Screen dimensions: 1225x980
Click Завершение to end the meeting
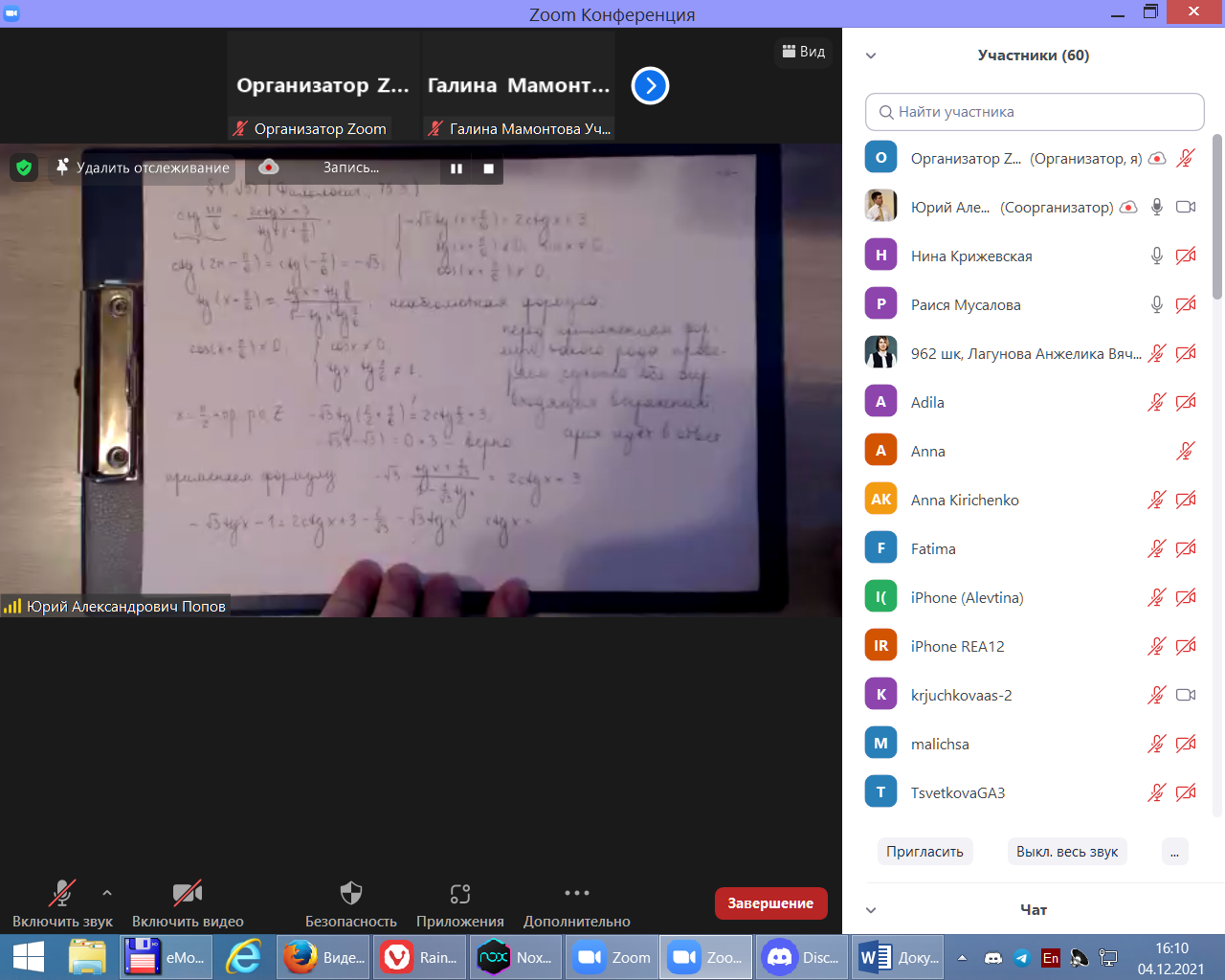coord(770,903)
